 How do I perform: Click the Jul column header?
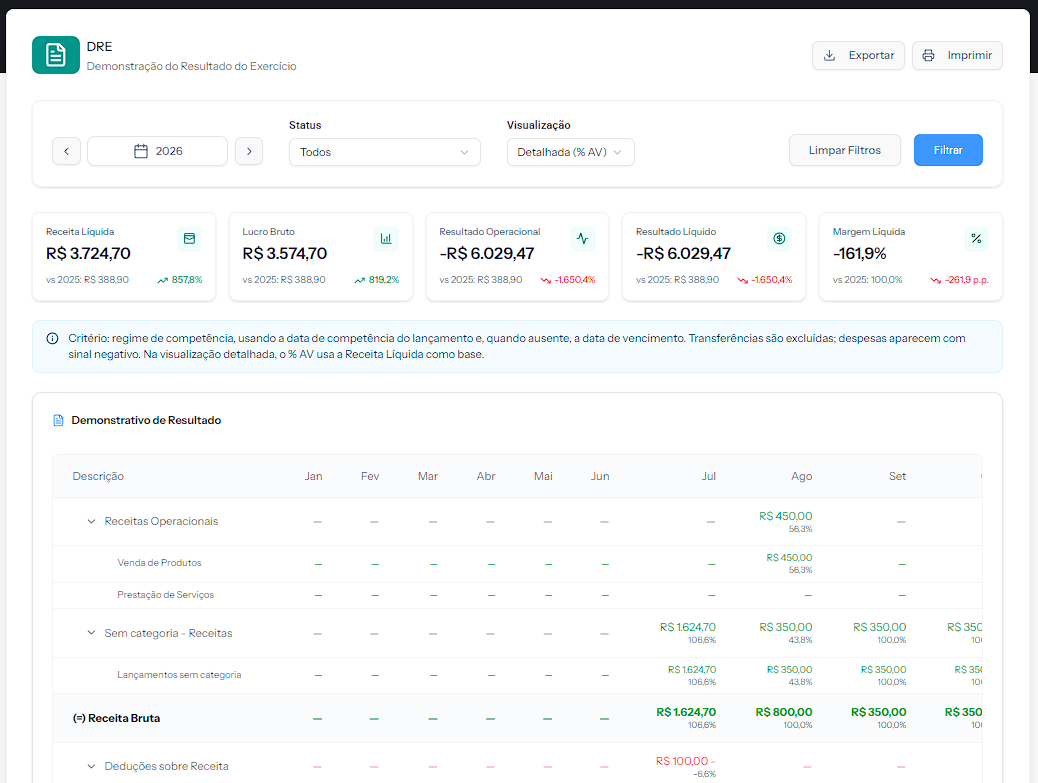click(708, 477)
